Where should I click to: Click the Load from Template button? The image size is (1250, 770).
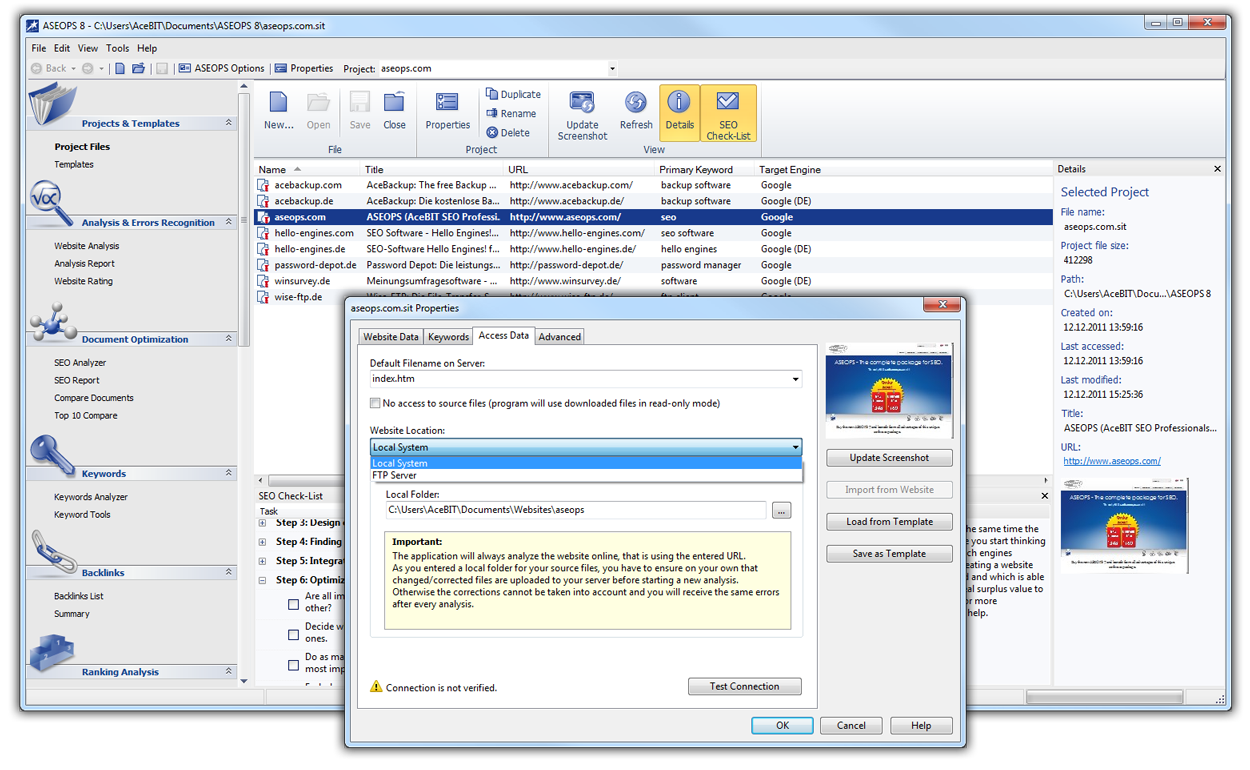(x=889, y=522)
